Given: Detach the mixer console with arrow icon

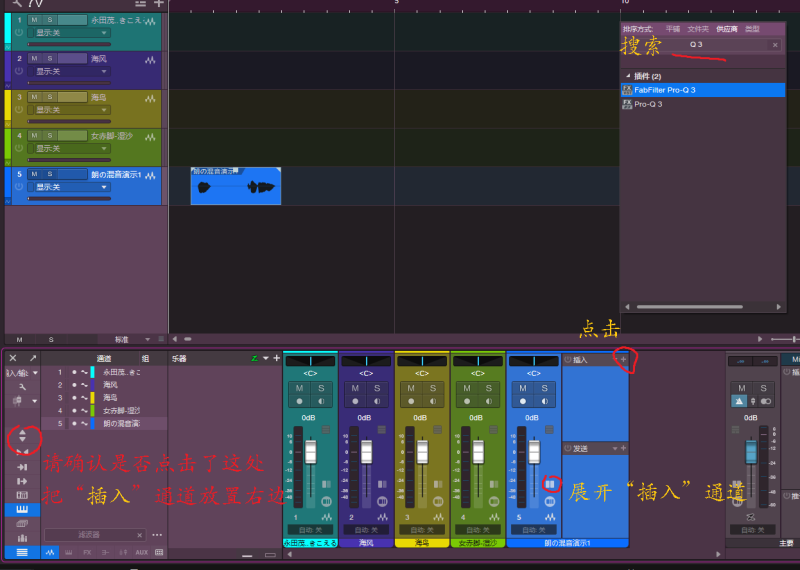Looking at the screenshot, I should [x=32, y=358].
